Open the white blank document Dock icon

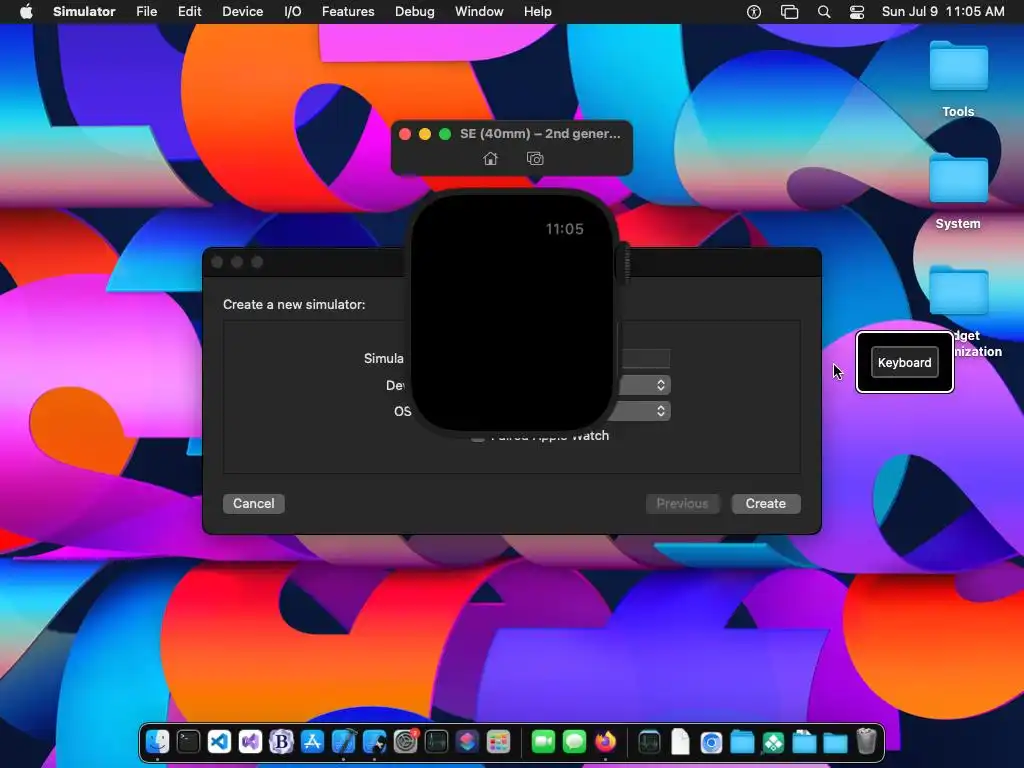(680, 742)
